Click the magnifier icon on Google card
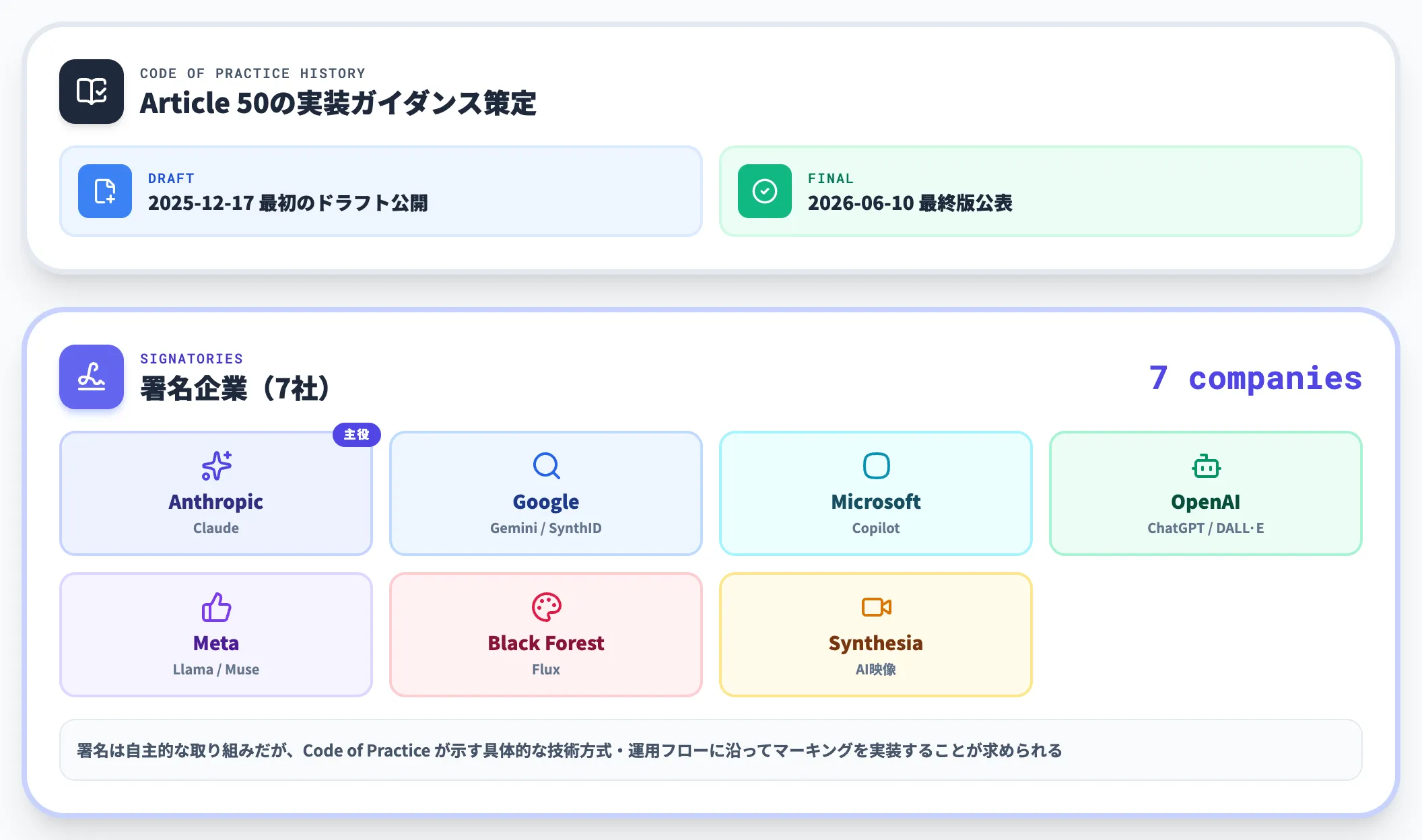Image resolution: width=1422 pixels, height=840 pixels. (546, 466)
